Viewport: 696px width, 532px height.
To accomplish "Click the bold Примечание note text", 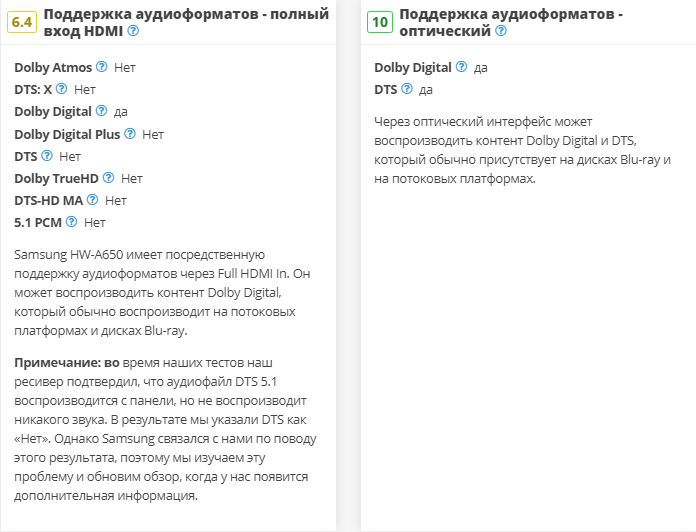I will (x=55, y=359).
